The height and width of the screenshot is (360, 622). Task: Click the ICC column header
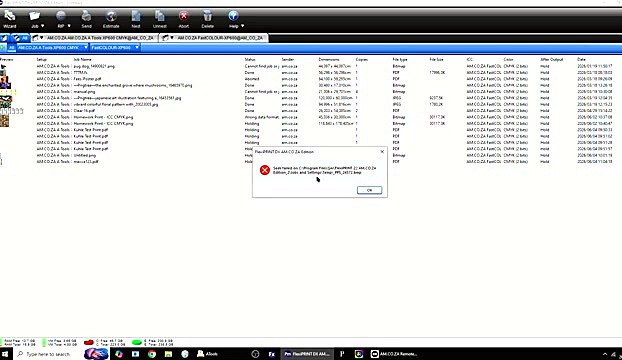(469, 59)
